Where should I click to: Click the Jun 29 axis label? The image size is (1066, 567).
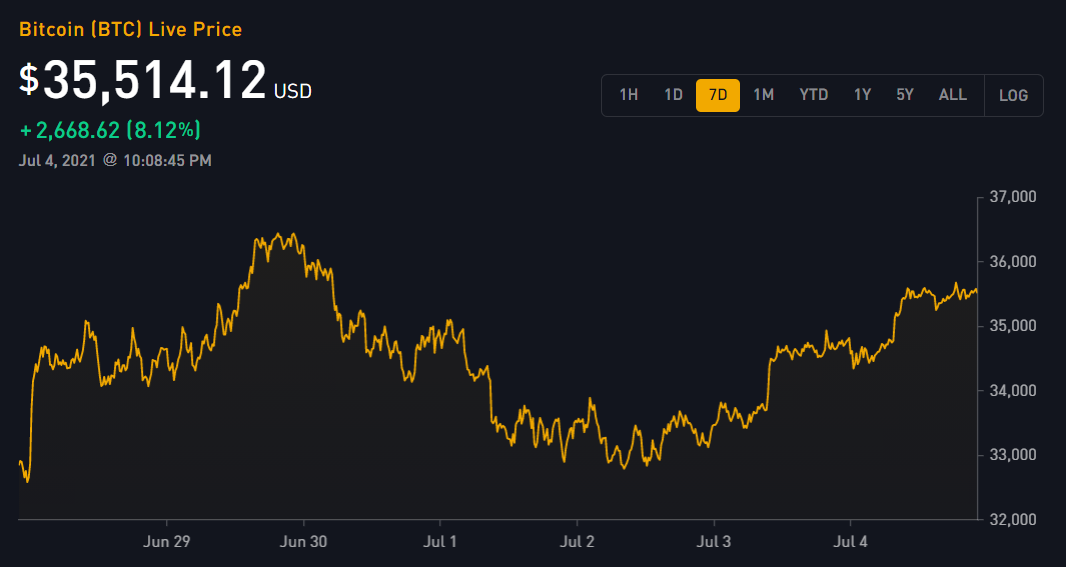point(167,542)
